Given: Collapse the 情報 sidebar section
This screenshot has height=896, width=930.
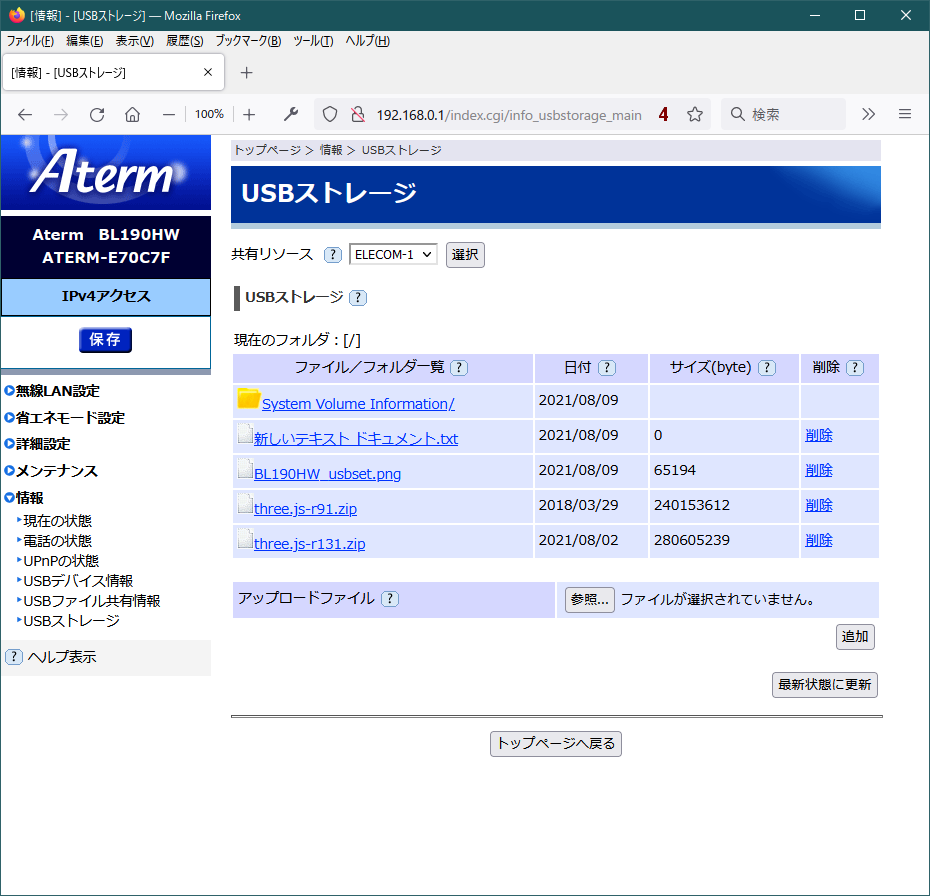Looking at the screenshot, I should pos(24,498).
